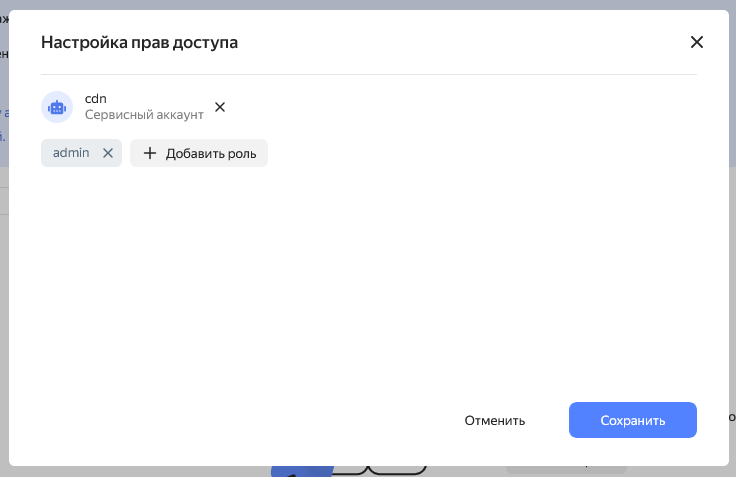Select the admin role chip label
This screenshot has width=736, height=477.
point(71,153)
